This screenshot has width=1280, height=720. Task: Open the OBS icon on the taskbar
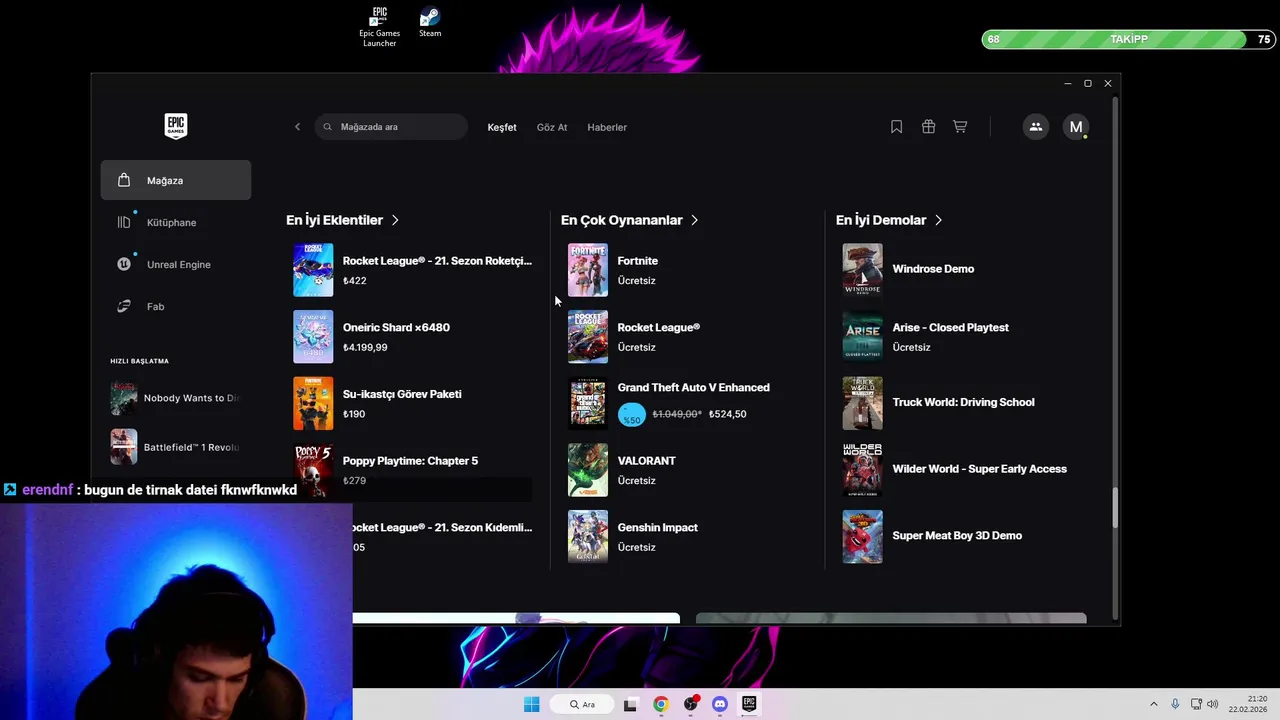(x=690, y=704)
